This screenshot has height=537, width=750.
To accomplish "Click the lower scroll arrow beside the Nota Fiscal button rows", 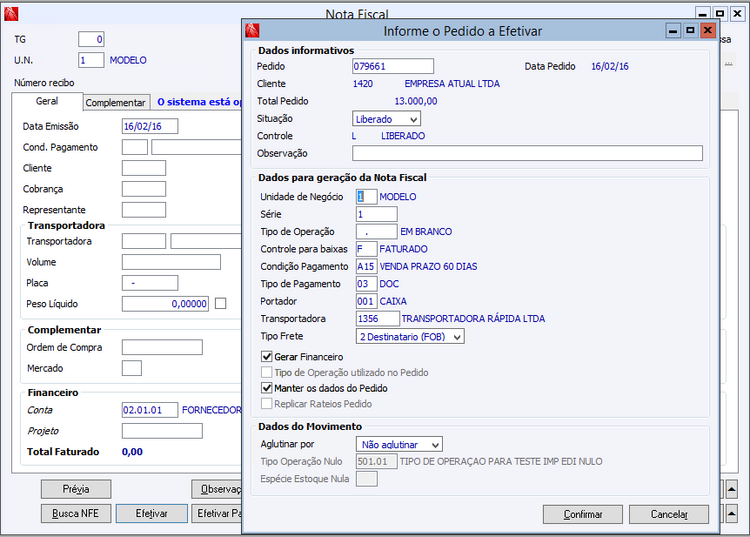I will [732, 514].
